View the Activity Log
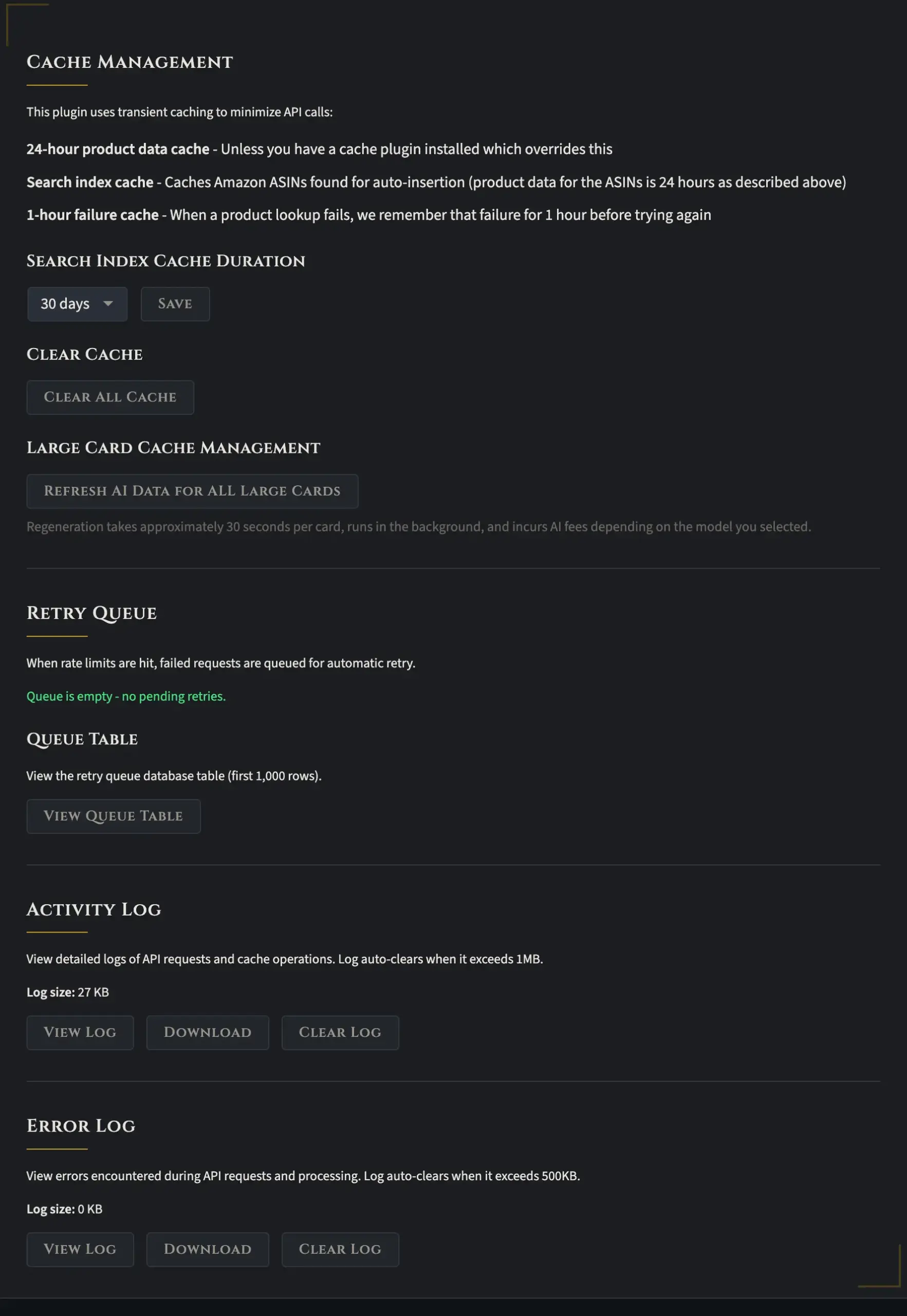Screen dimensions: 907x1316 (80, 1032)
